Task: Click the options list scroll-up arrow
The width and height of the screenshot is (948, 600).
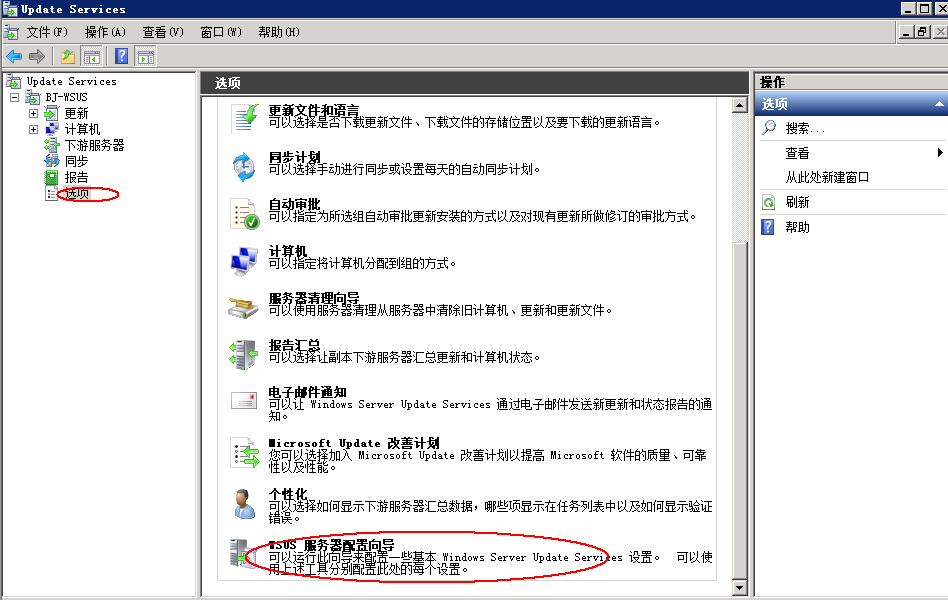Action: tap(739, 105)
